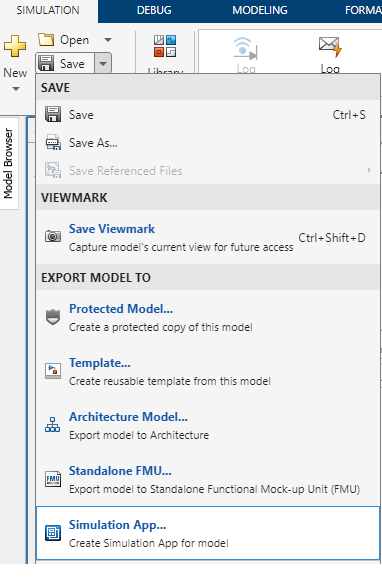Open the Model Browser side panel
The width and height of the screenshot is (382, 582).
(x=9, y=164)
